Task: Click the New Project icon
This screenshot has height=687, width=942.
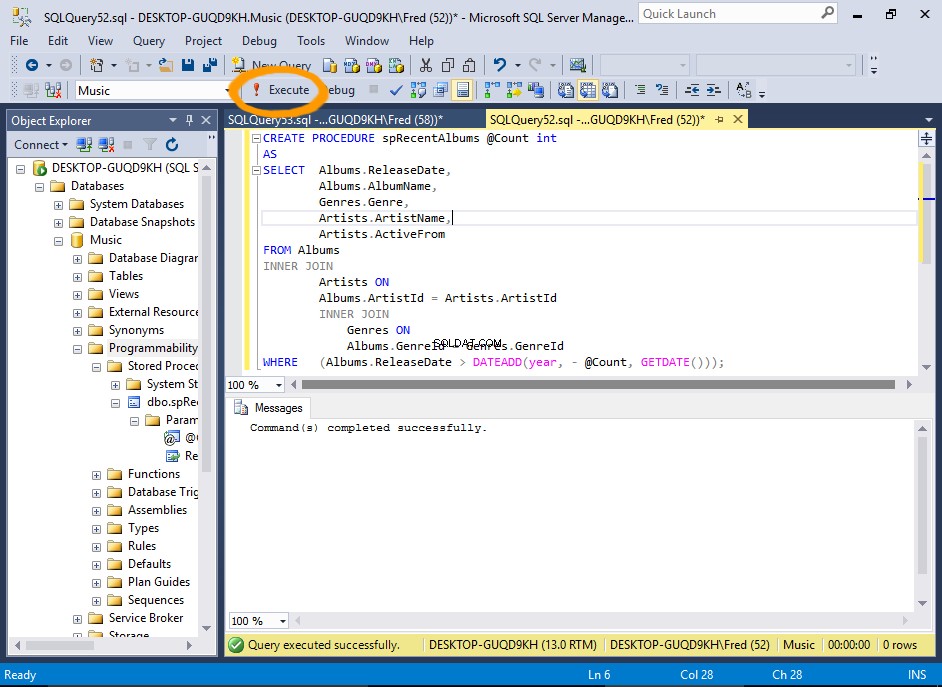Action: tap(96, 65)
